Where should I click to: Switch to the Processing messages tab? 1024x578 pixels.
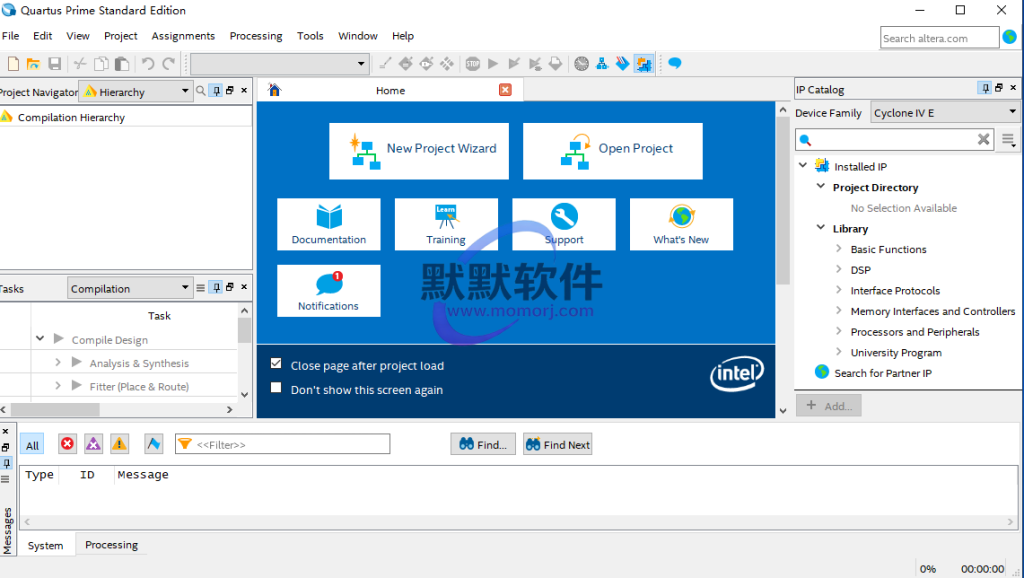pyautogui.click(x=112, y=545)
